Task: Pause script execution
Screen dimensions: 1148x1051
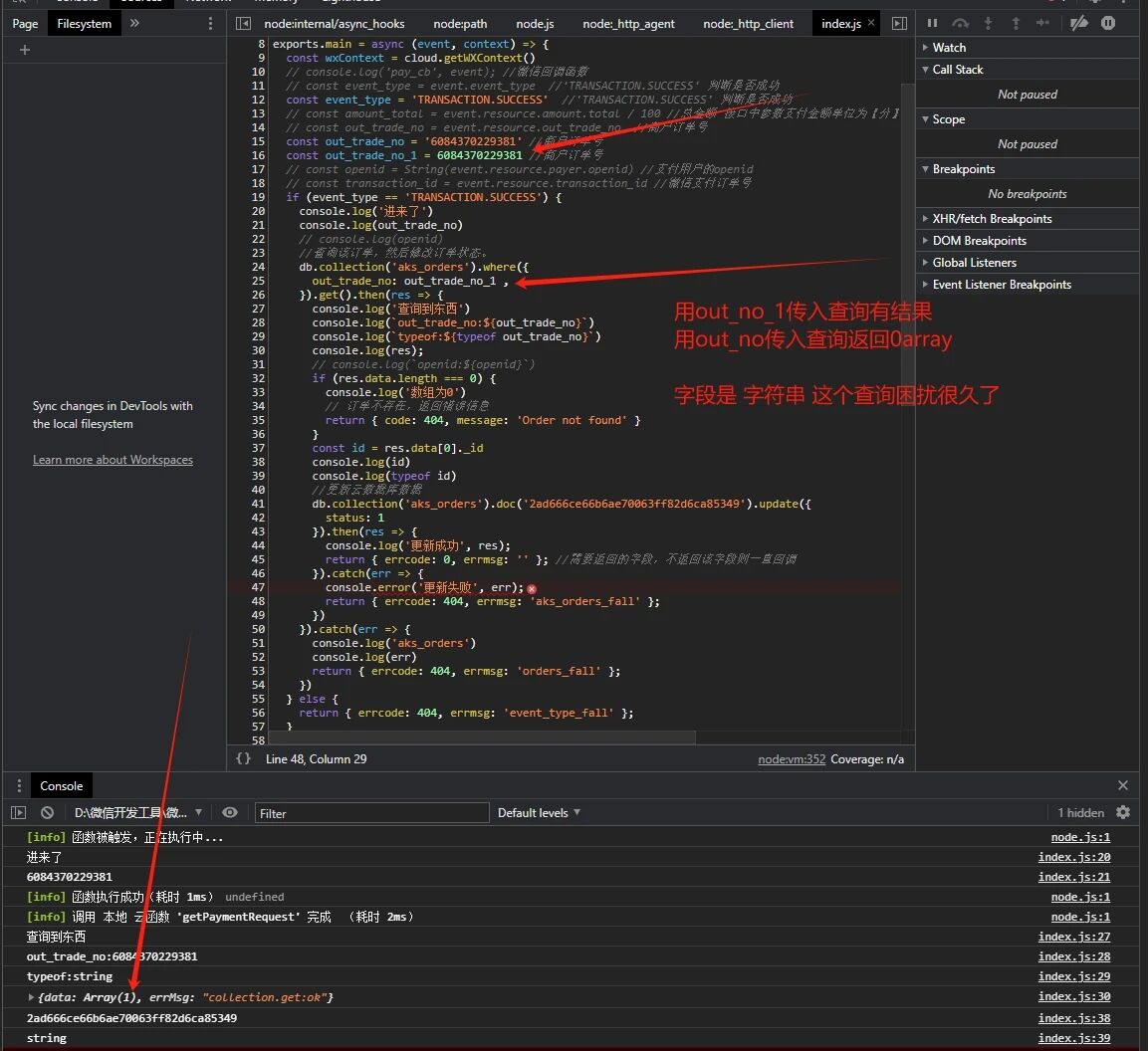Action: [932, 23]
